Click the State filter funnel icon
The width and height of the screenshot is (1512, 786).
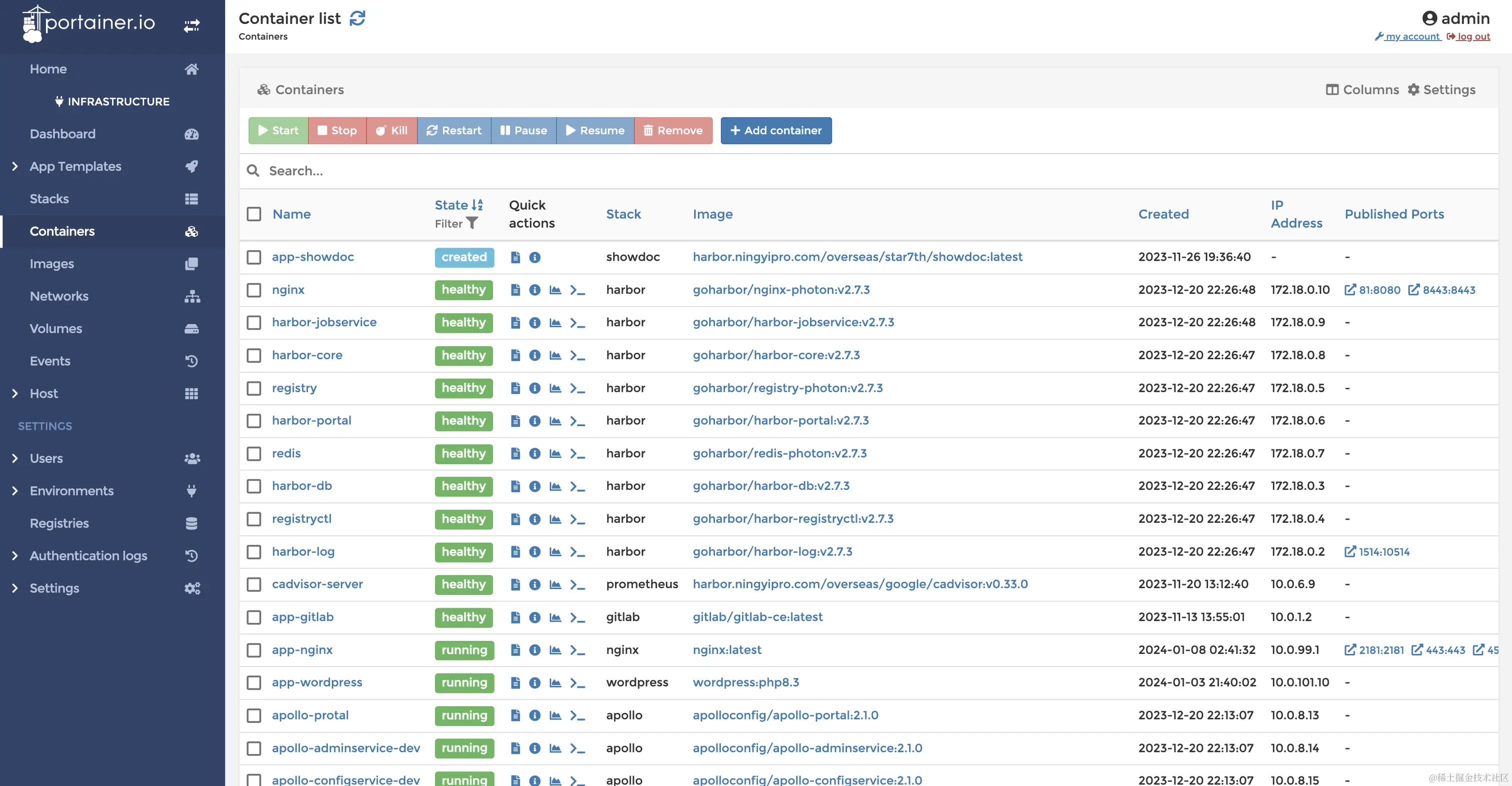pos(472,223)
